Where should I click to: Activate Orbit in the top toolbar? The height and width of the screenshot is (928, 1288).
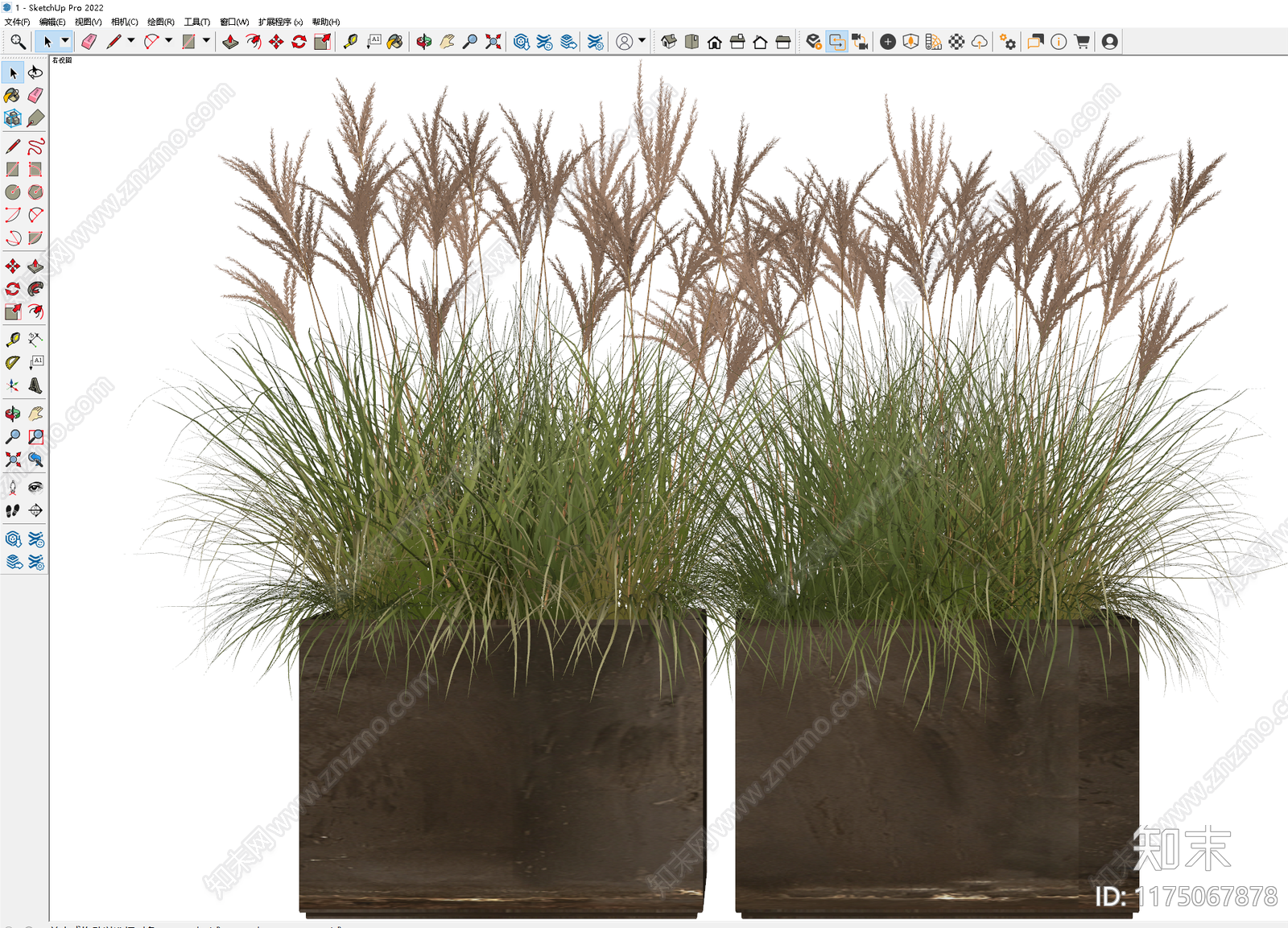[424, 42]
